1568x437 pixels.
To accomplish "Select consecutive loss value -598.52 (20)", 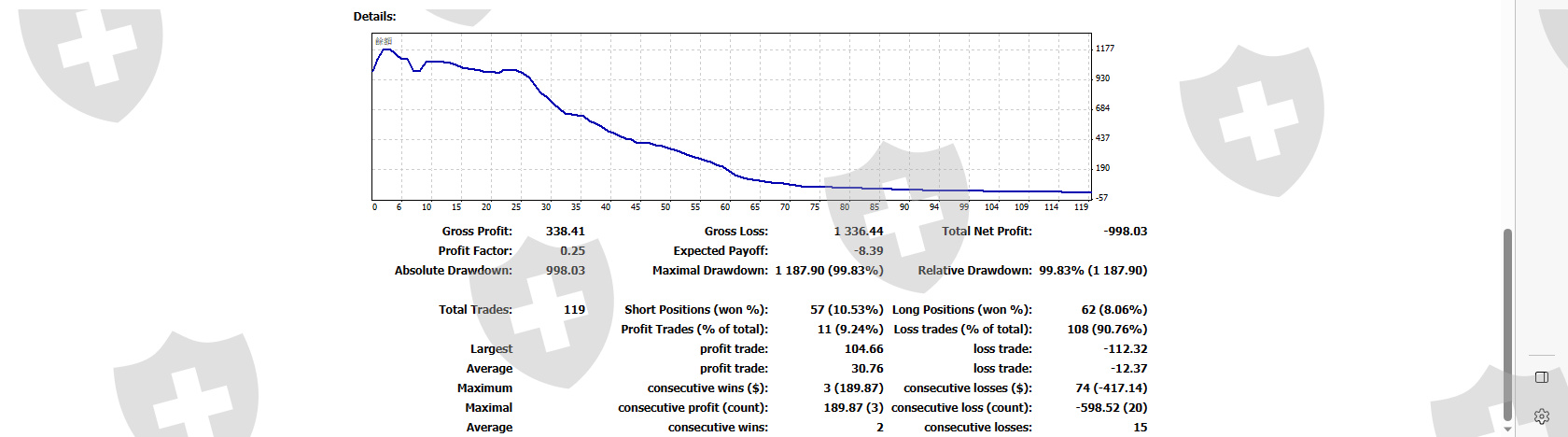I will pyautogui.click(x=1112, y=408).
